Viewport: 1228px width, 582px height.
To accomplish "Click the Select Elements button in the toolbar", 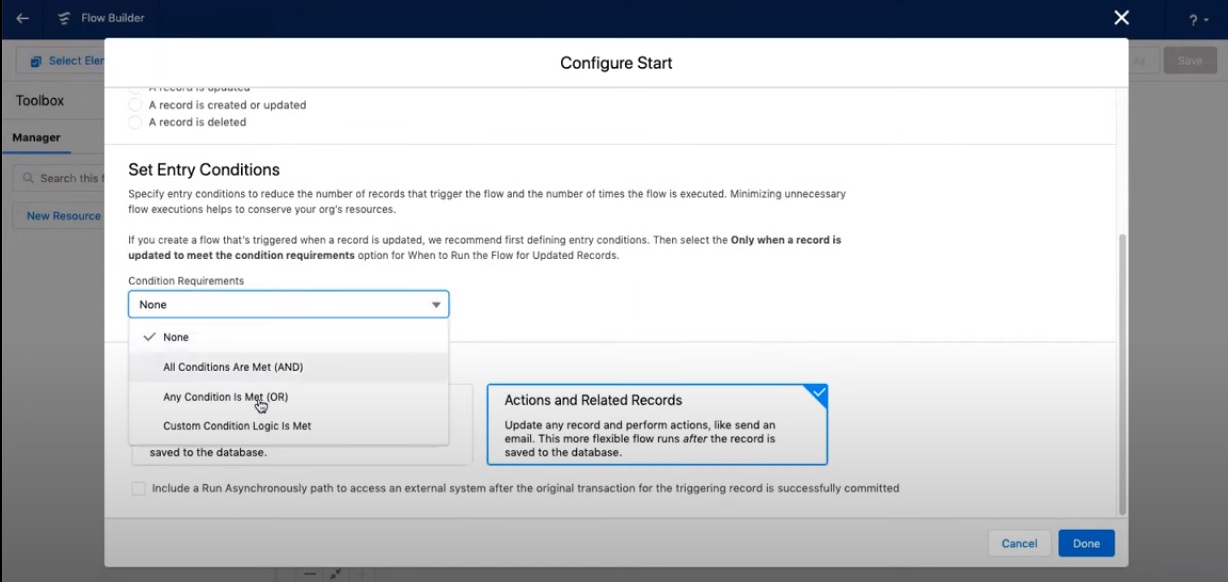I will coord(61,61).
